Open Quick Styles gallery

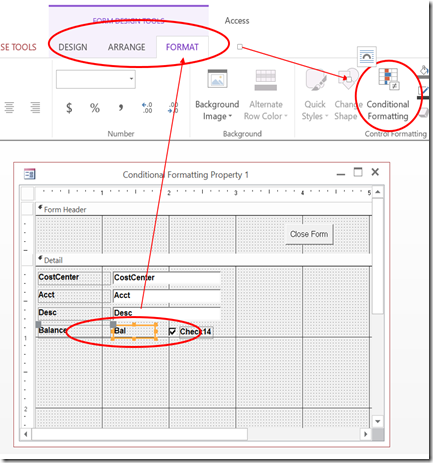point(315,96)
